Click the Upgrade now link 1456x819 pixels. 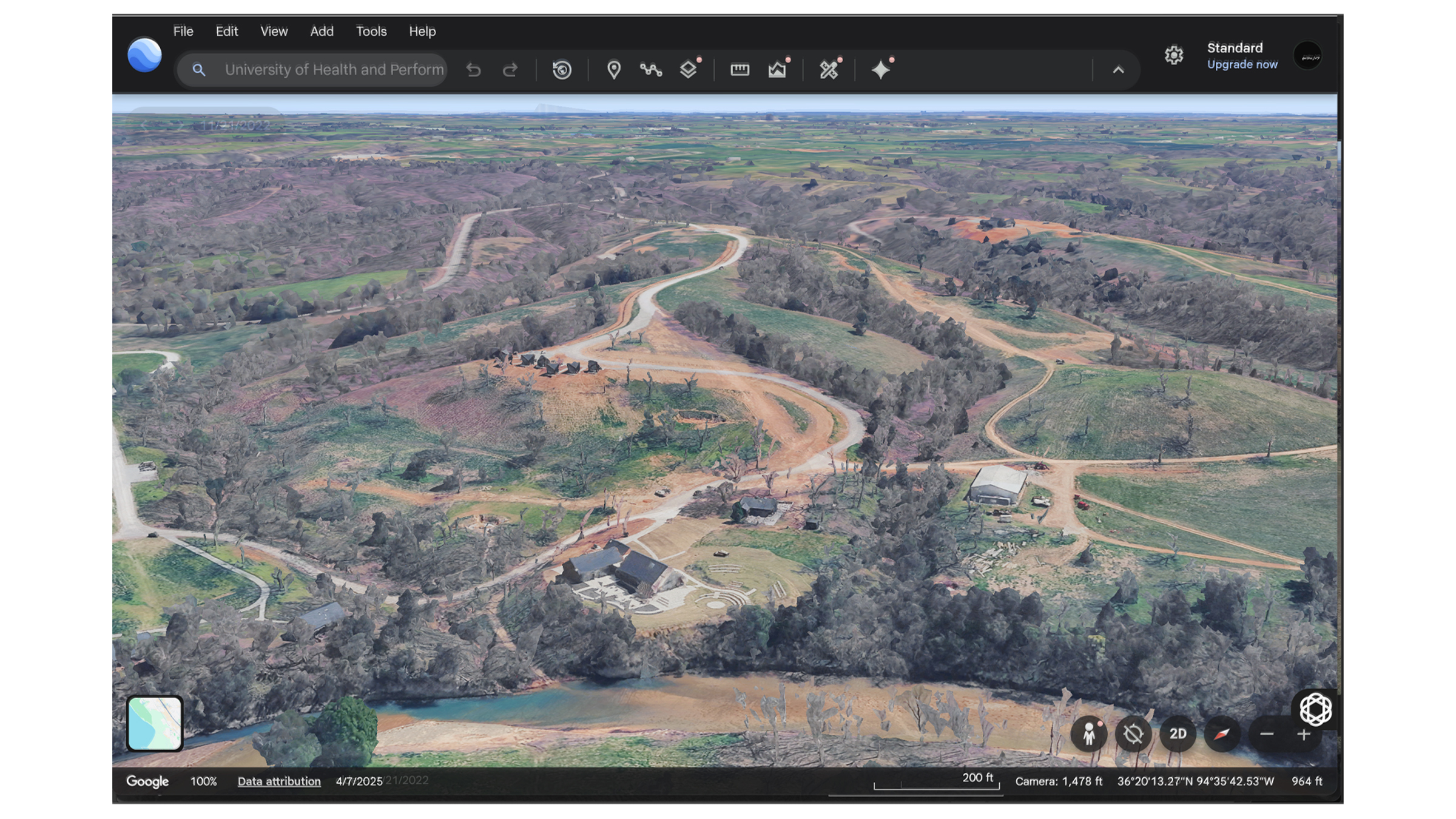click(x=1242, y=64)
